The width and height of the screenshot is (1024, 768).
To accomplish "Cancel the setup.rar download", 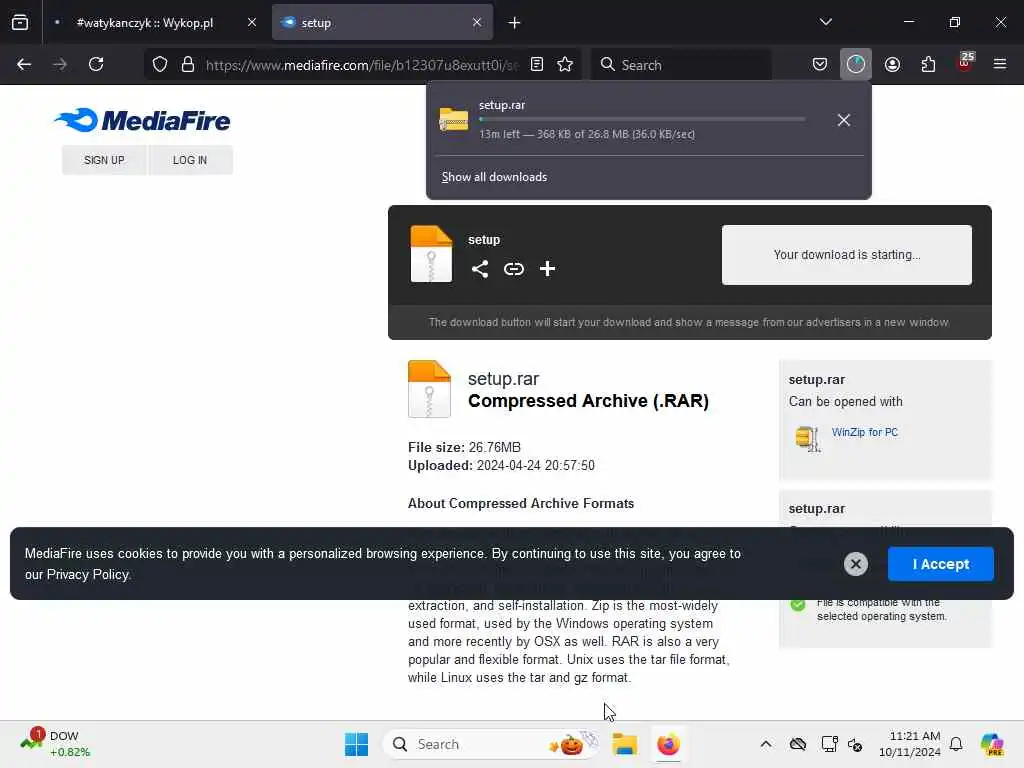I will pos(844,120).
